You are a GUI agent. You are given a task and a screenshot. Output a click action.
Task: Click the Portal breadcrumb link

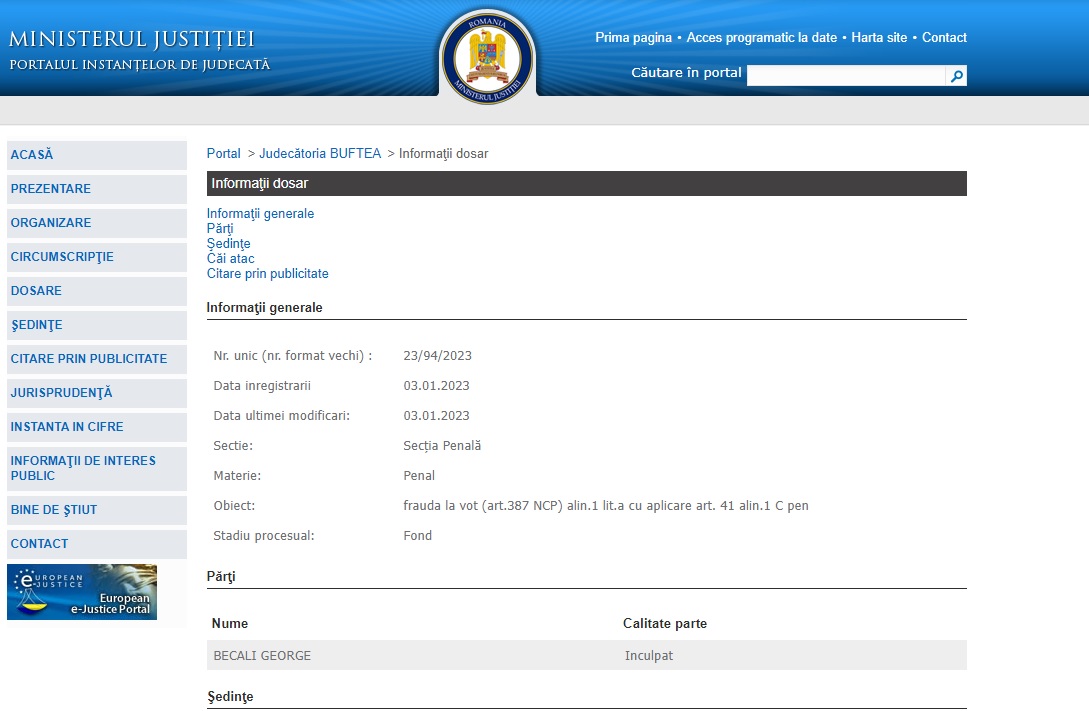(x=224, y=153)
